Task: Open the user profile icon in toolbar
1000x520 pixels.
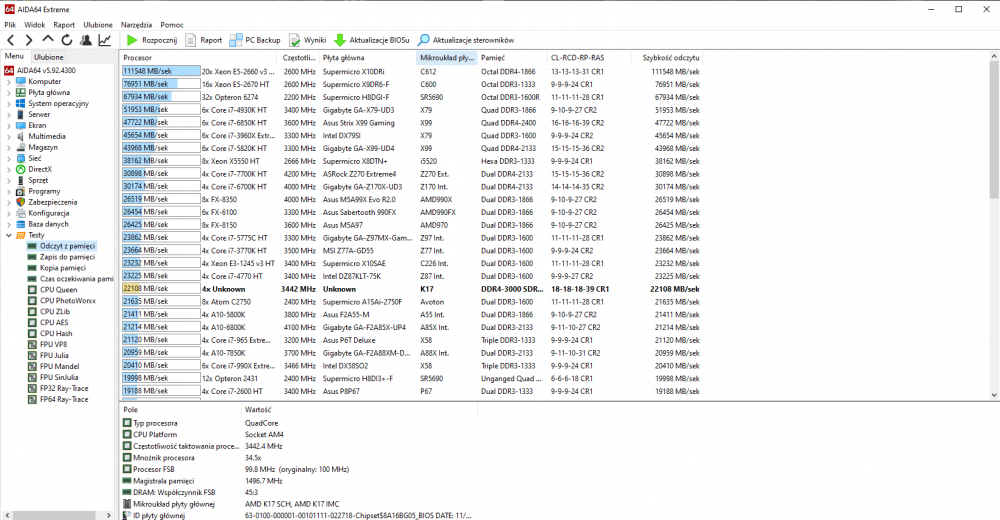Action: 85,40
